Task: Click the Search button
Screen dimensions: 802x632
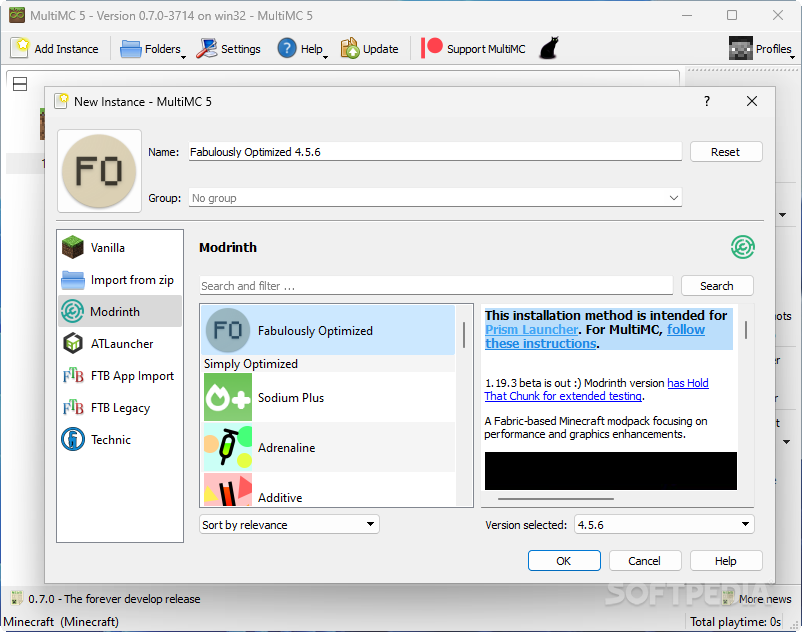Action: pyautogui.click(x=717, y=286)
